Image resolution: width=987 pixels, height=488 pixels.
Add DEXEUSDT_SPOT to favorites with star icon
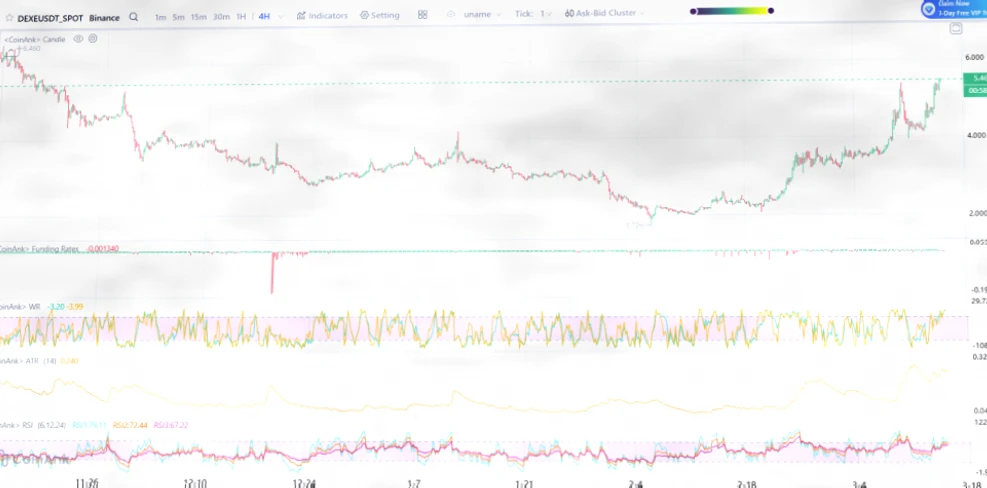9,18
